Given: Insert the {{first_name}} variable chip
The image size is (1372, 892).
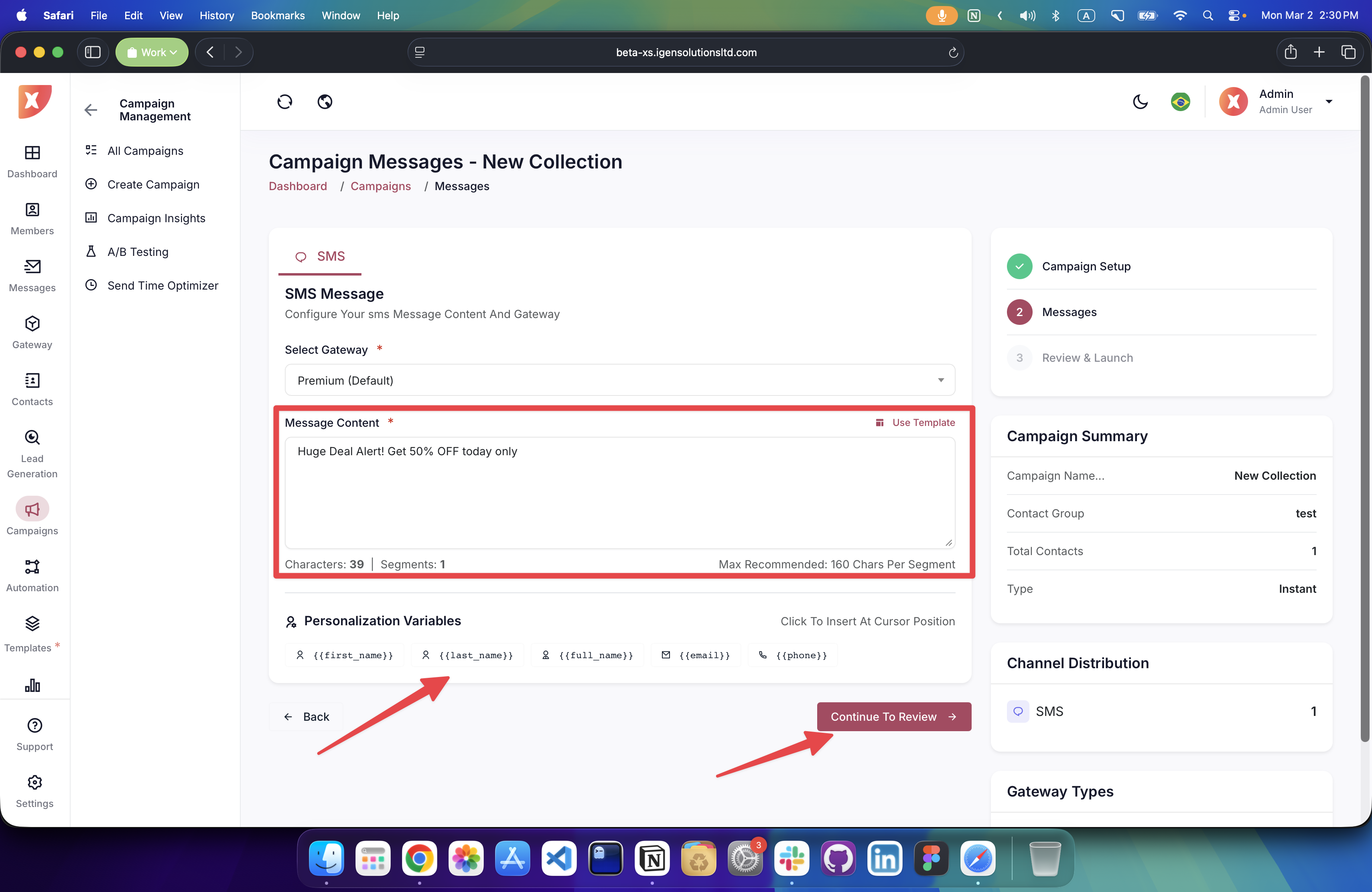Looking at the screenshot, I should (x=345, y=655).
